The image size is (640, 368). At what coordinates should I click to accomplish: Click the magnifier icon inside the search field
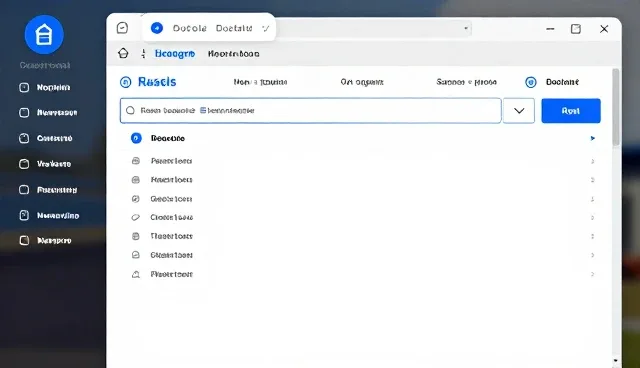[130, 111]
